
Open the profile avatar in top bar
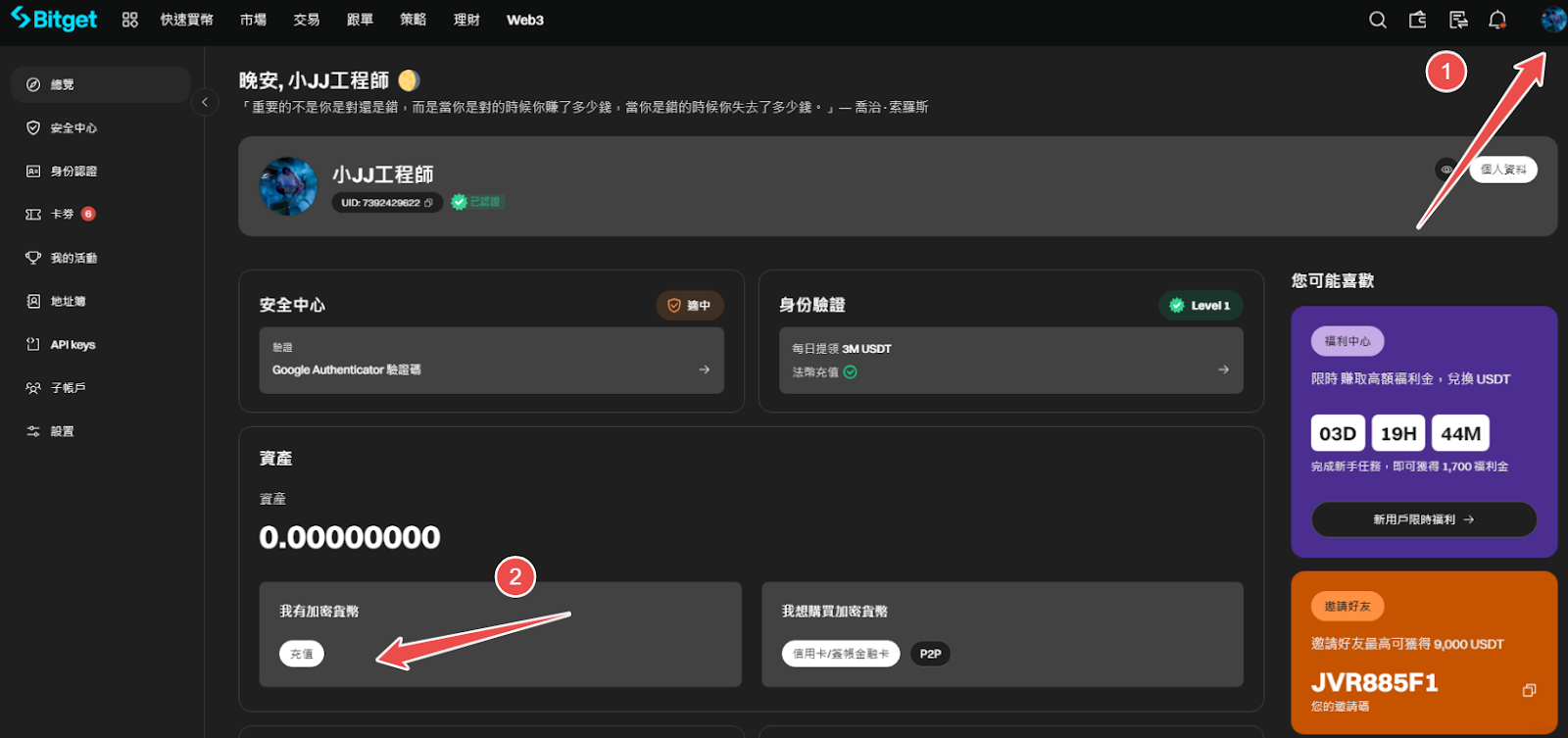(1552, 20)
